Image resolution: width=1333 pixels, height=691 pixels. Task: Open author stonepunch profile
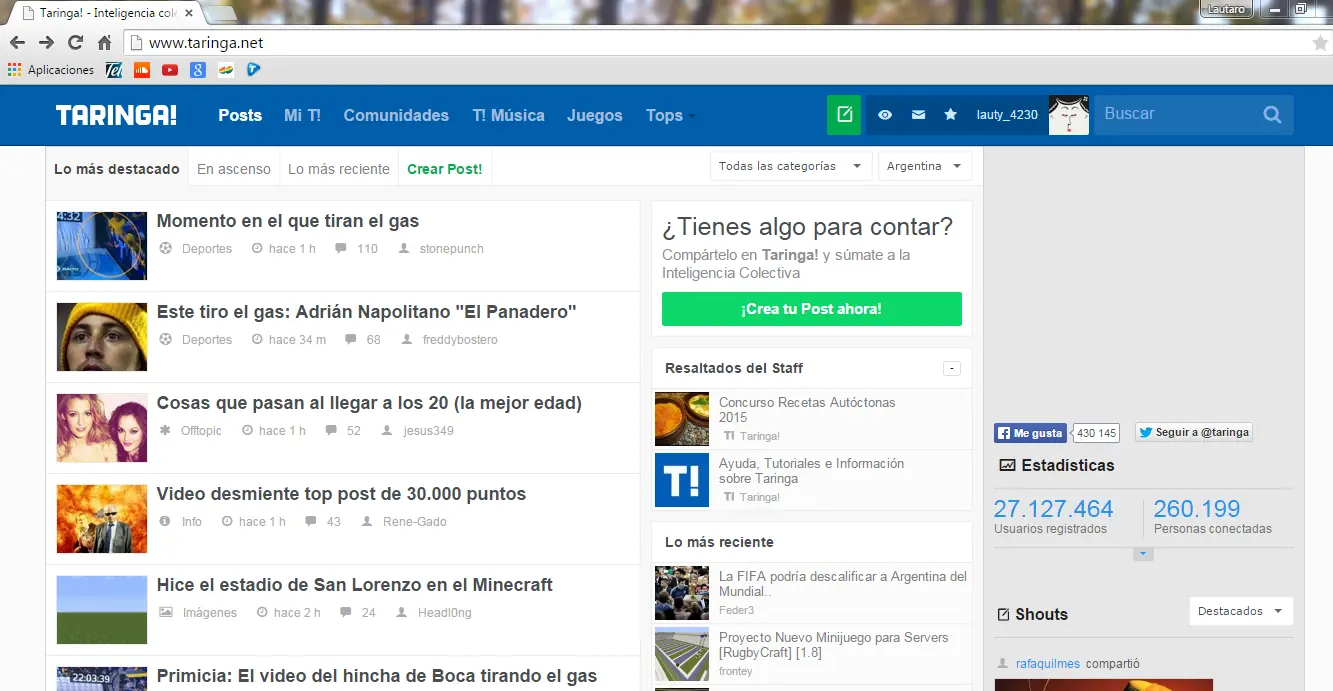pos(452,249)
